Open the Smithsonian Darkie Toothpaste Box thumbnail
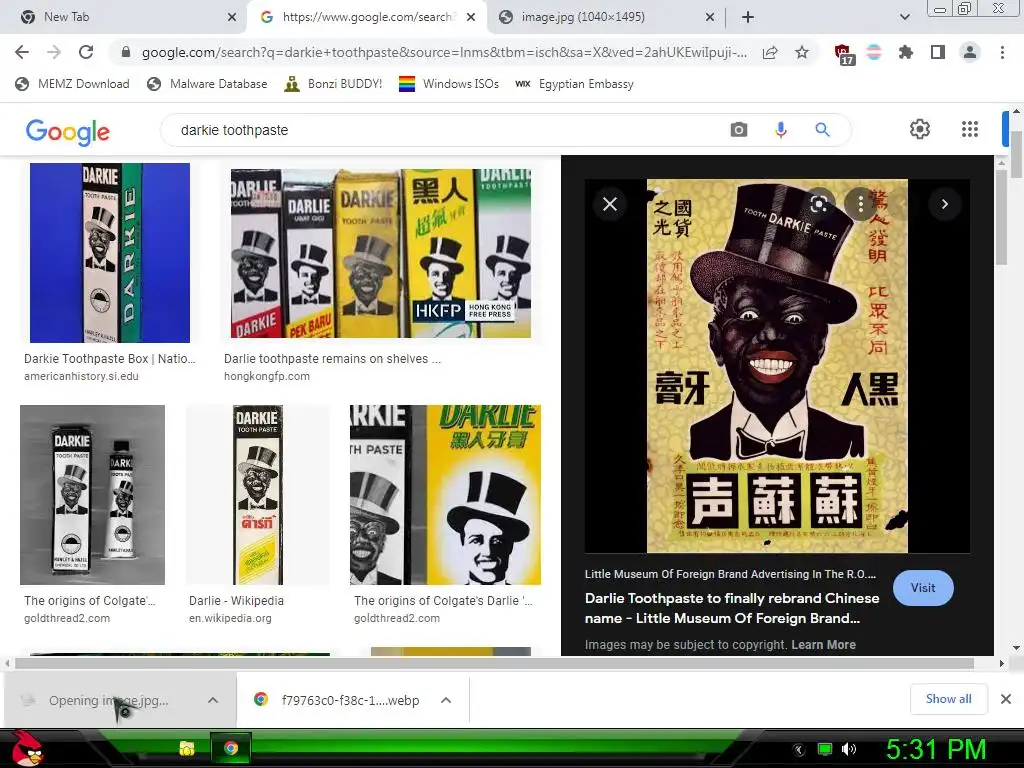Image resolution: width=1024 pixels, height=768 pixels. (x=110, y=253)
